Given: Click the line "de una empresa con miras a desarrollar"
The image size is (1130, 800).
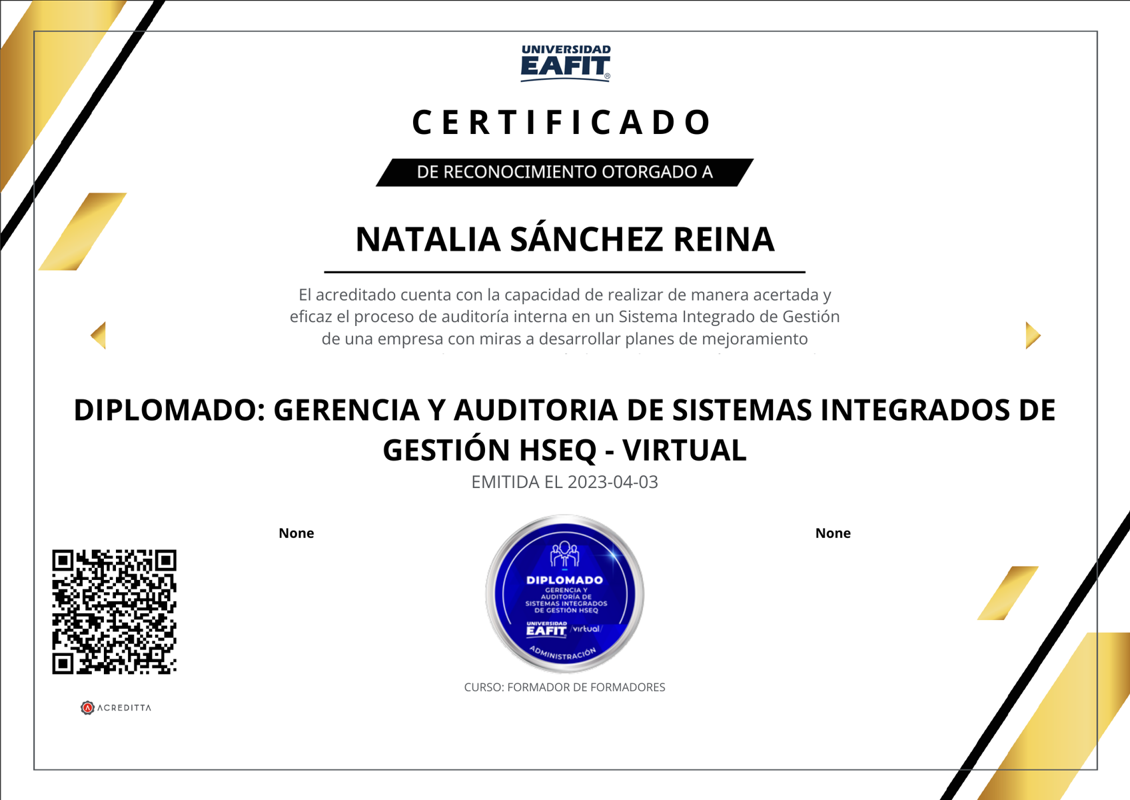Looking at the screenshot, I should point(565,339).
